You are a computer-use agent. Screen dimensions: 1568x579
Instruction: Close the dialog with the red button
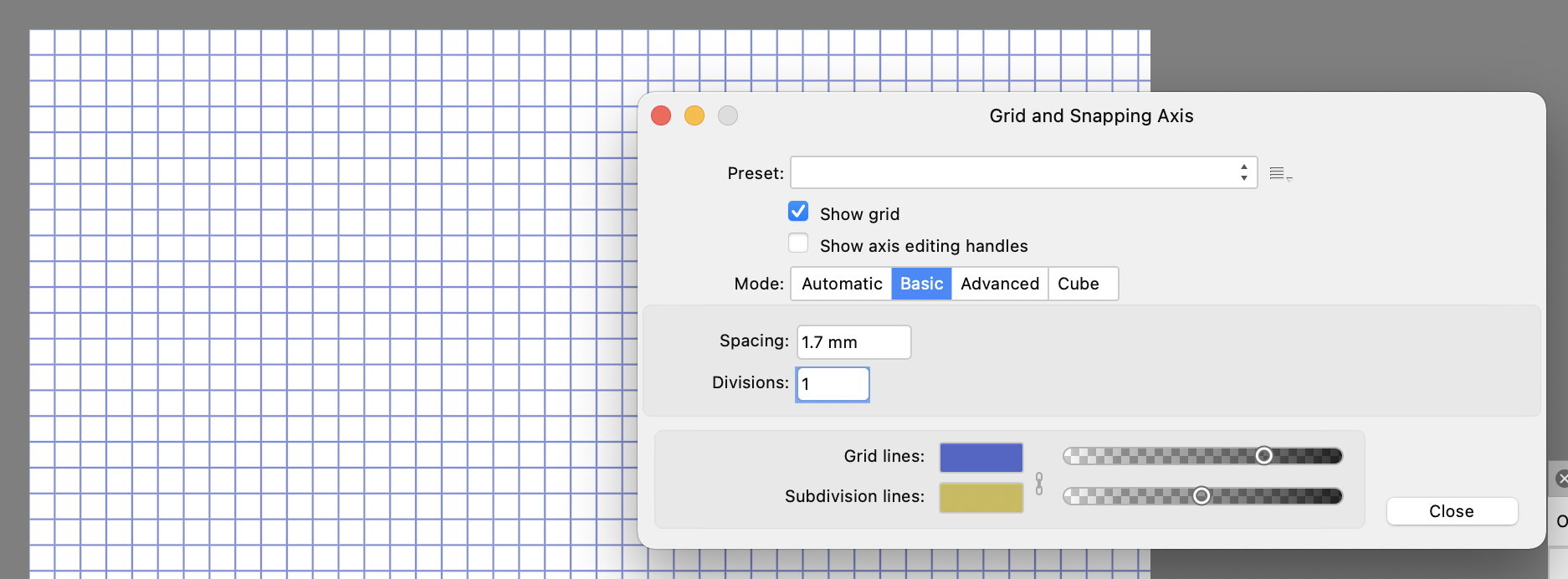click(x=661, y=115)
